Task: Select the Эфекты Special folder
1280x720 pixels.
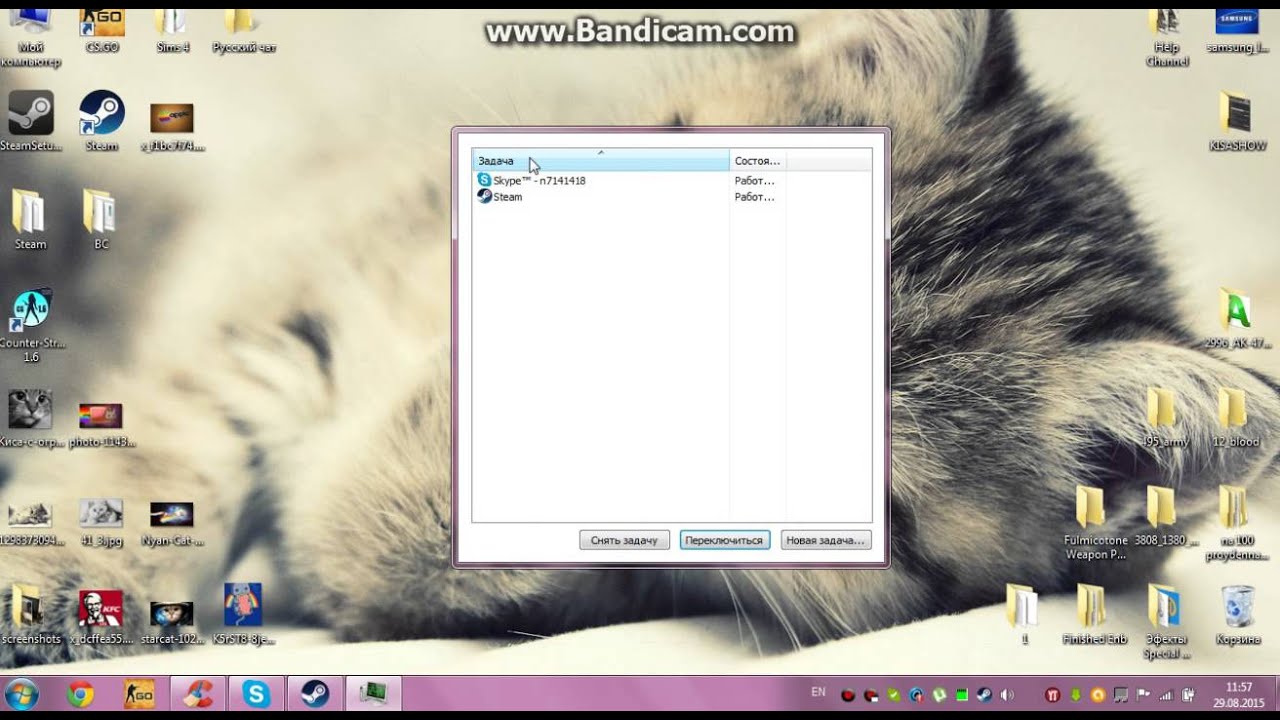Action: click(x=1166, y=620)
